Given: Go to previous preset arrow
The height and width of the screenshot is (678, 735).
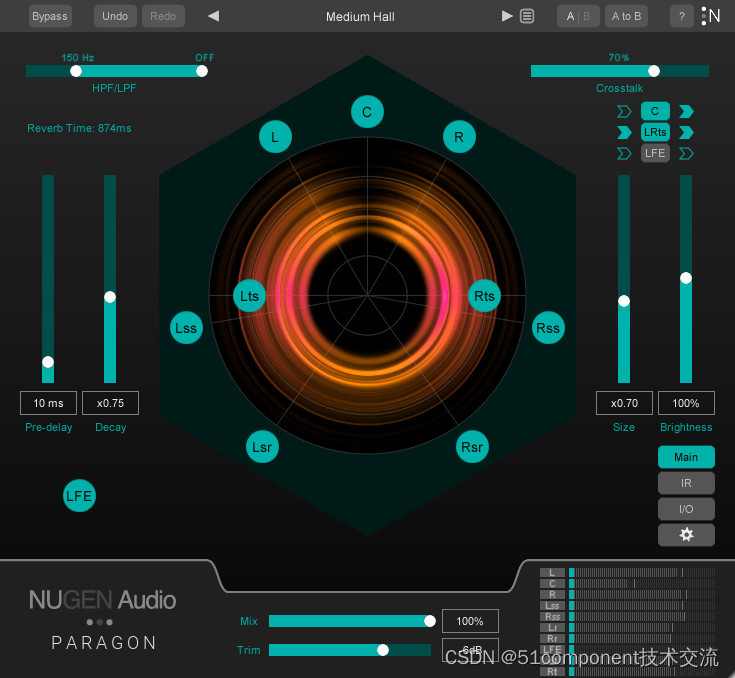Looking at the screenshot, I should [214, 16].
